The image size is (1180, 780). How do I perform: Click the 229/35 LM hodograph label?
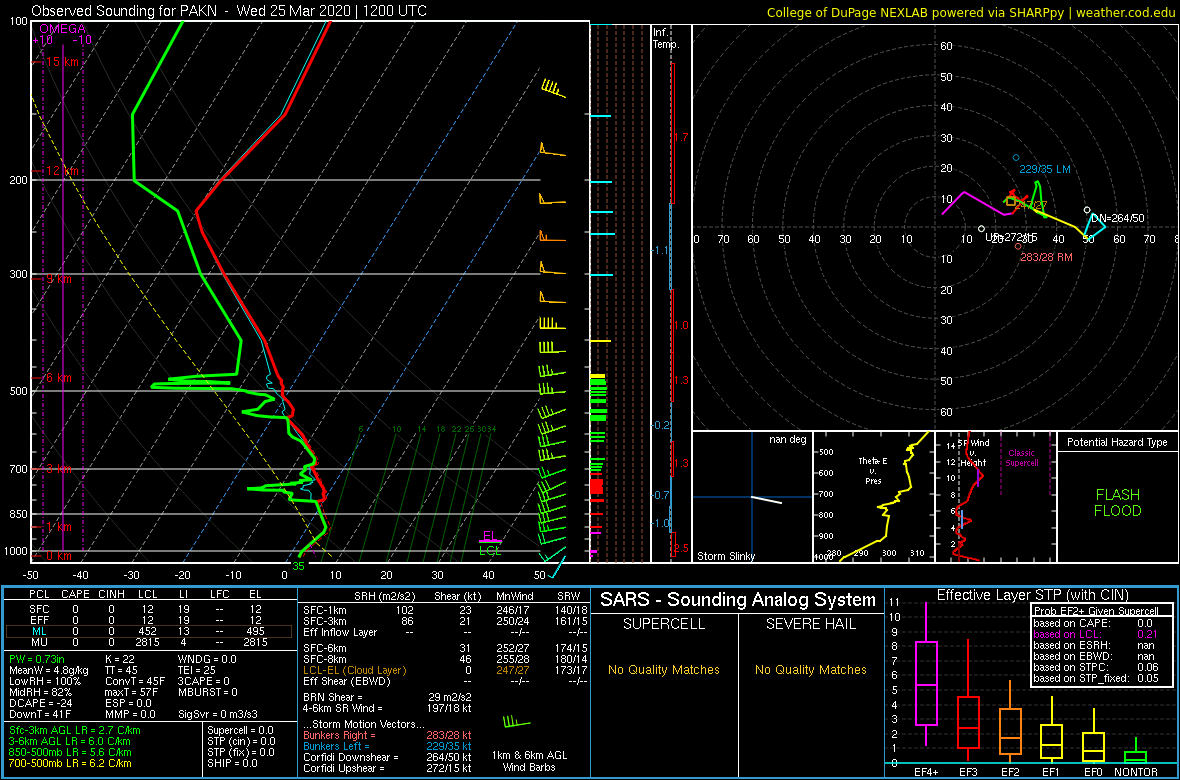click(x=1045, y=169)
